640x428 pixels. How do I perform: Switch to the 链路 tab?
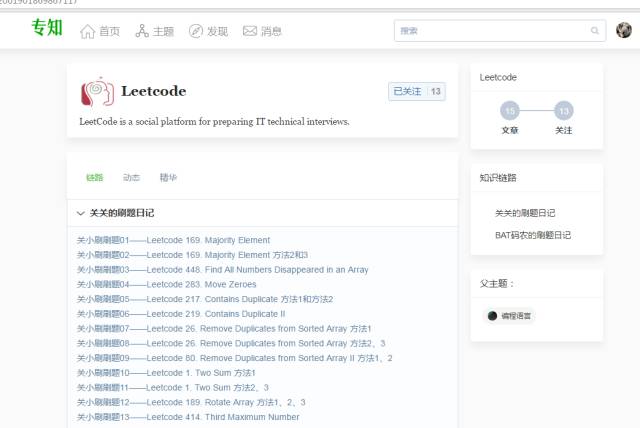coord(94,177)
